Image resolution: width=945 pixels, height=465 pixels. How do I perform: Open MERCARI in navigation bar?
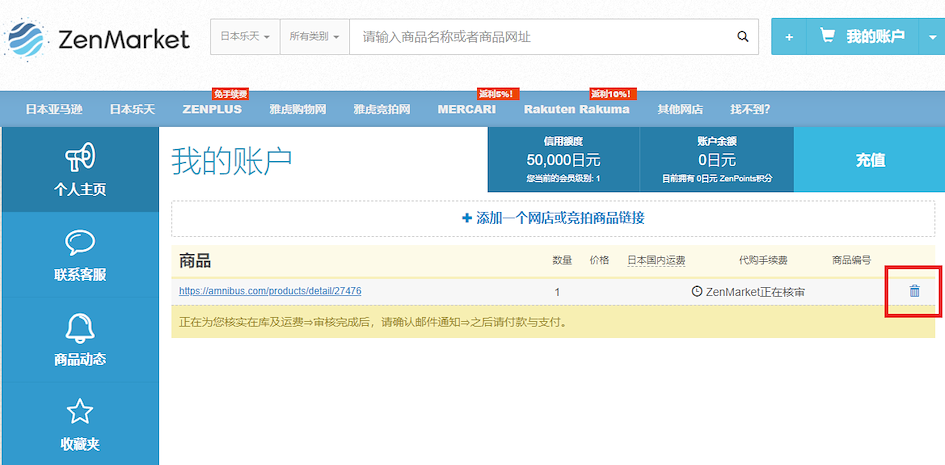tap(466, 110)
